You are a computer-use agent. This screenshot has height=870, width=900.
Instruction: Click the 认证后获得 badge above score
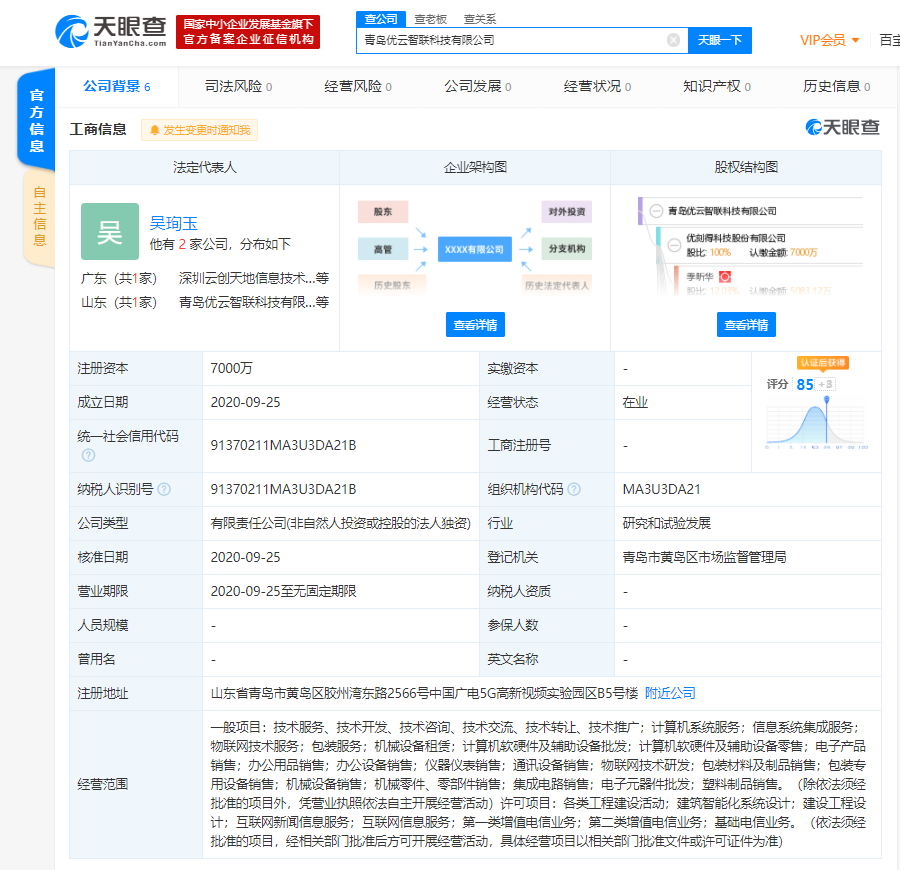823,363
